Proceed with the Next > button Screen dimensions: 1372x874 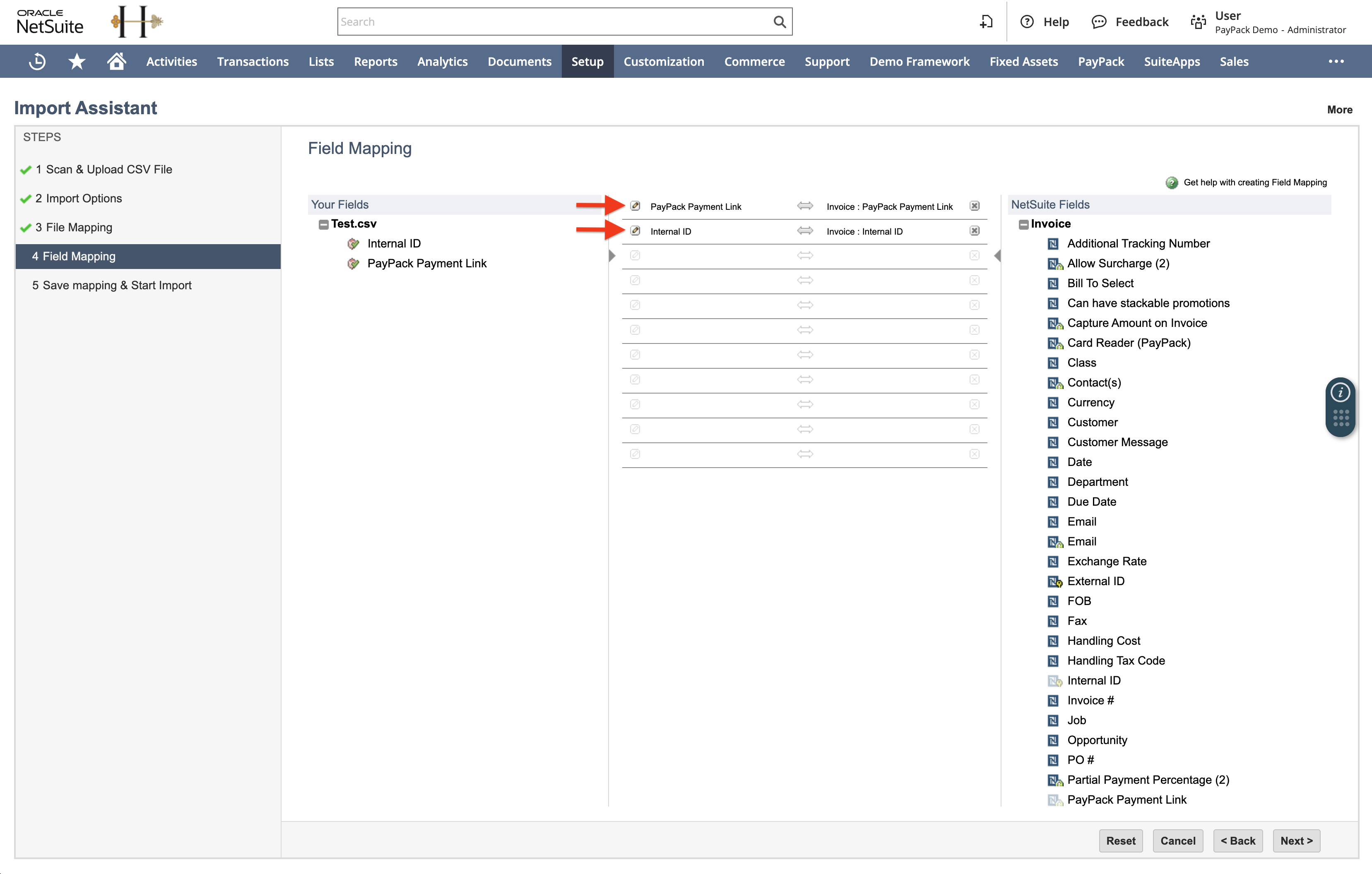click(x=1296, y=840)
